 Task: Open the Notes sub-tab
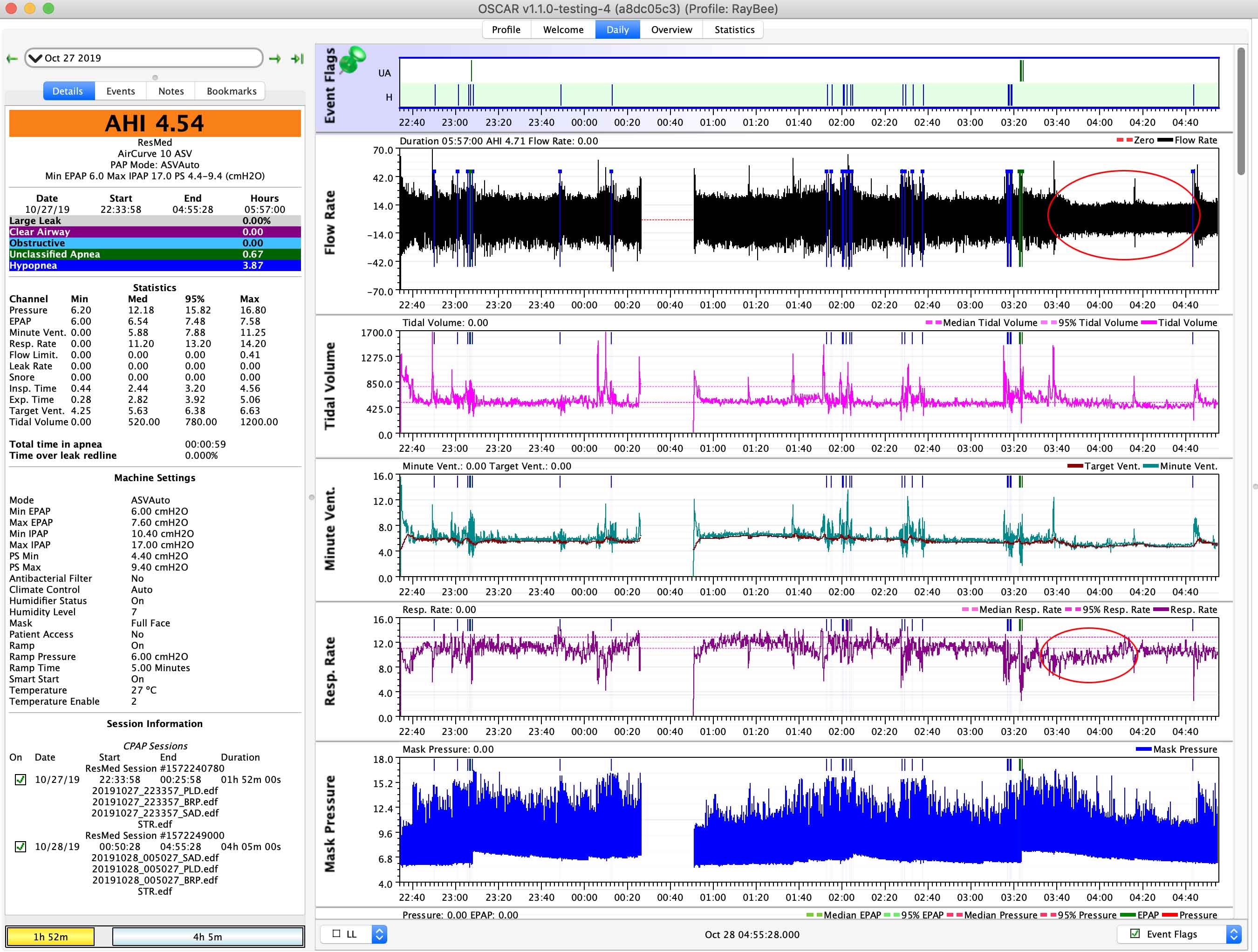pyautogui.click(x=171, y=91)
